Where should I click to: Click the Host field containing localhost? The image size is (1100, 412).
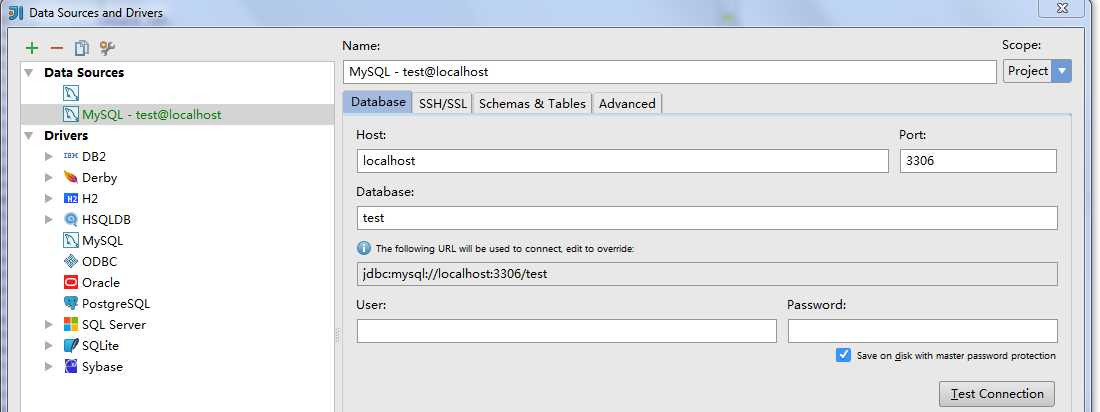click(622, 161)
